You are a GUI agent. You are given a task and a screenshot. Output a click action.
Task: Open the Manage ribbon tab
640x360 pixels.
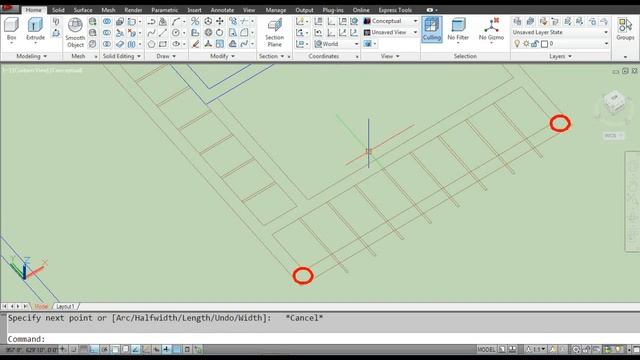click(276, 10)
